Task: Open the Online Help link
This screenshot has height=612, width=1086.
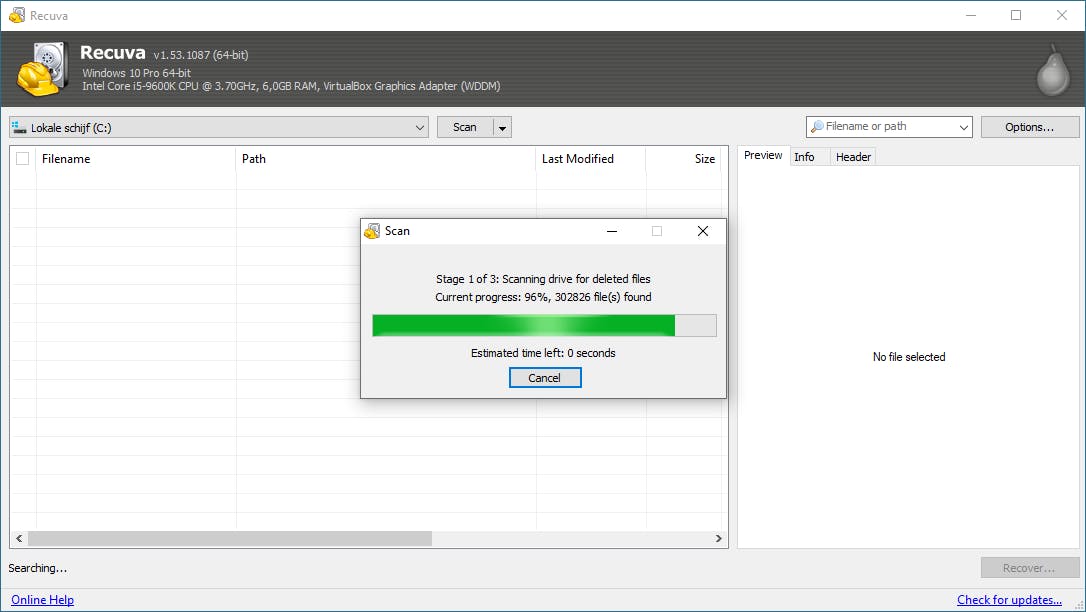Action: coord(42,600)
